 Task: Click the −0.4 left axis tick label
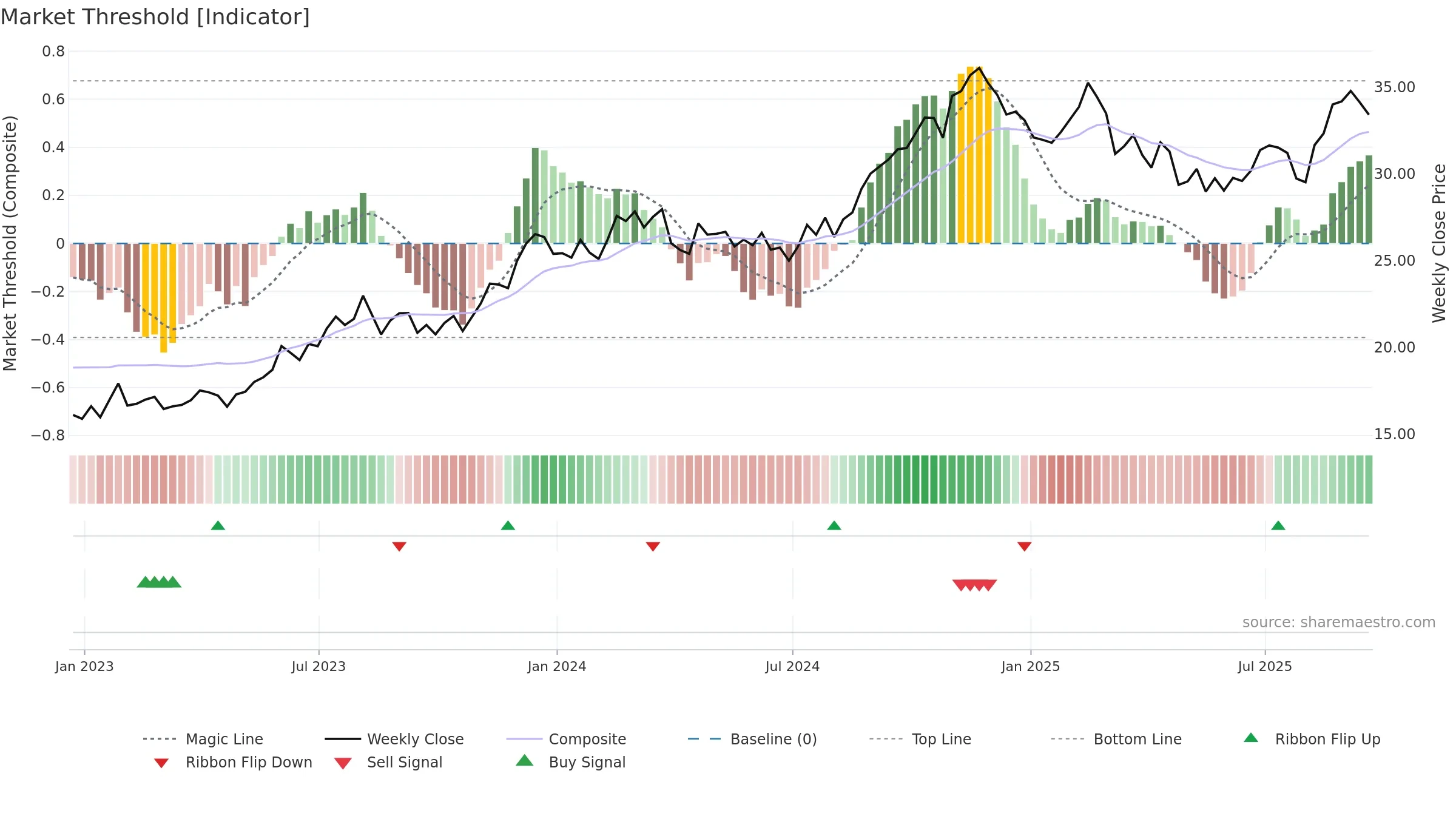[x=48, y=339]
